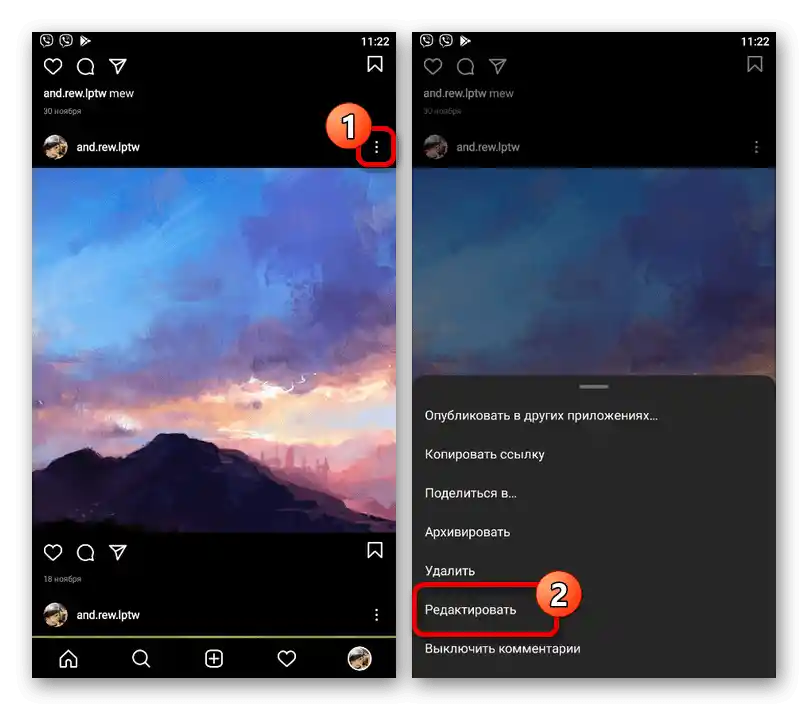The height and width of the screenshot is (710, 808).
Task: Tap dimmed comment icon in right phone
Action: click(x=465, y=66)
